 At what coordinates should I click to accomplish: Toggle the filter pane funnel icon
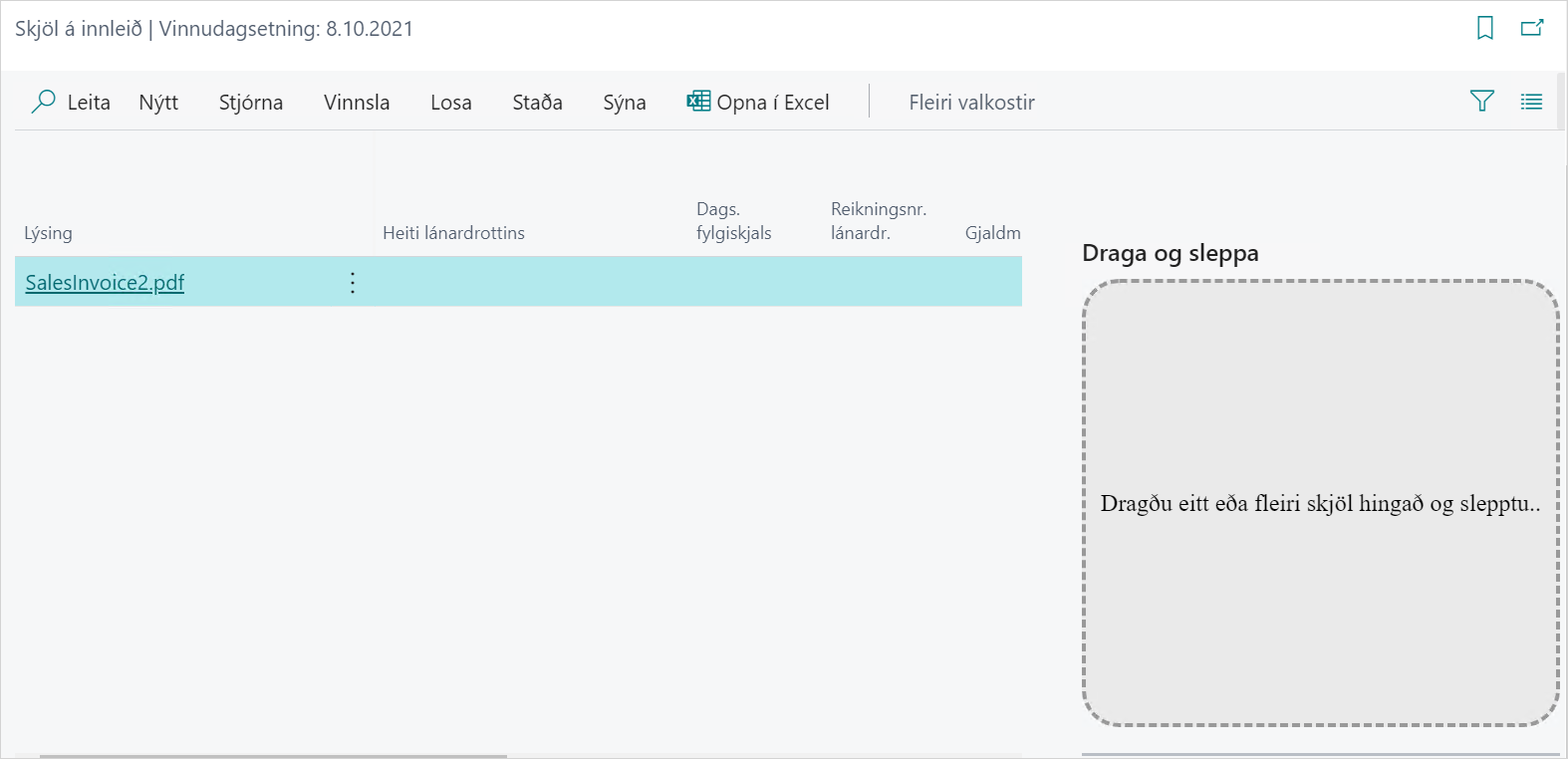tap(1481, 102)
